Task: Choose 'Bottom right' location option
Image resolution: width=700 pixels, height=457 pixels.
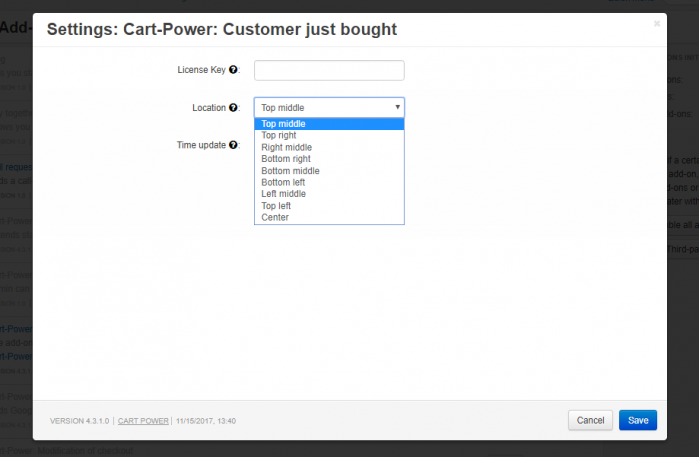Action: (329, 159)
